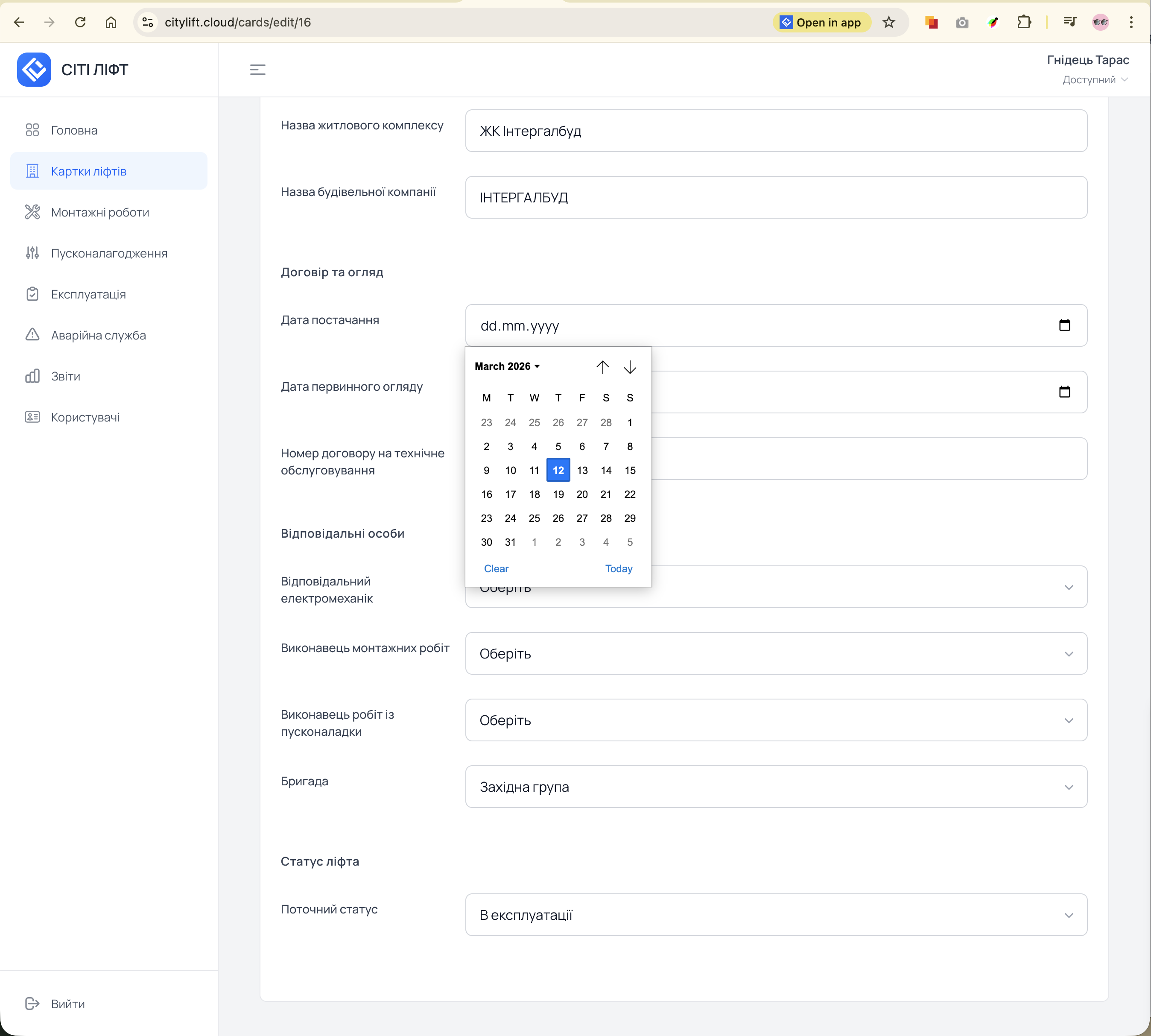Open calendar picker for Дата первинного огляду
This screenshot has height=1036, width=1151.
1064,392
